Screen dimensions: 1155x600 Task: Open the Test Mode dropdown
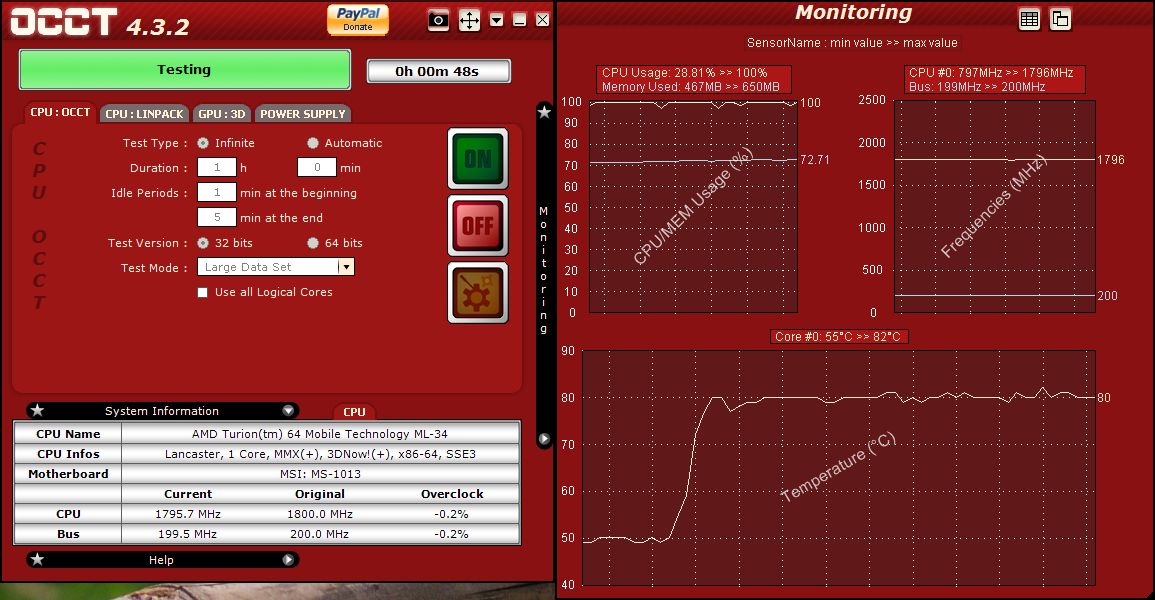click(x=346, y=267)
